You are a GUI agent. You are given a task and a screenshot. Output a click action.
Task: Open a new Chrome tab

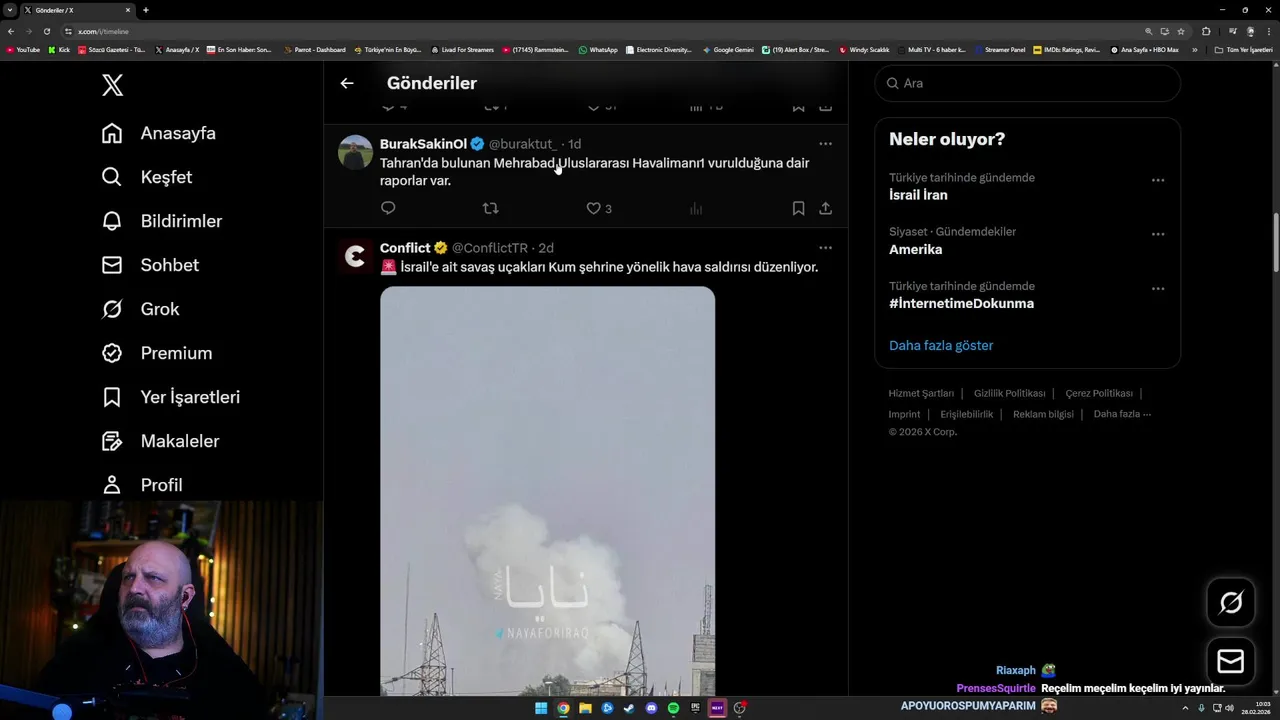point(145,10)
